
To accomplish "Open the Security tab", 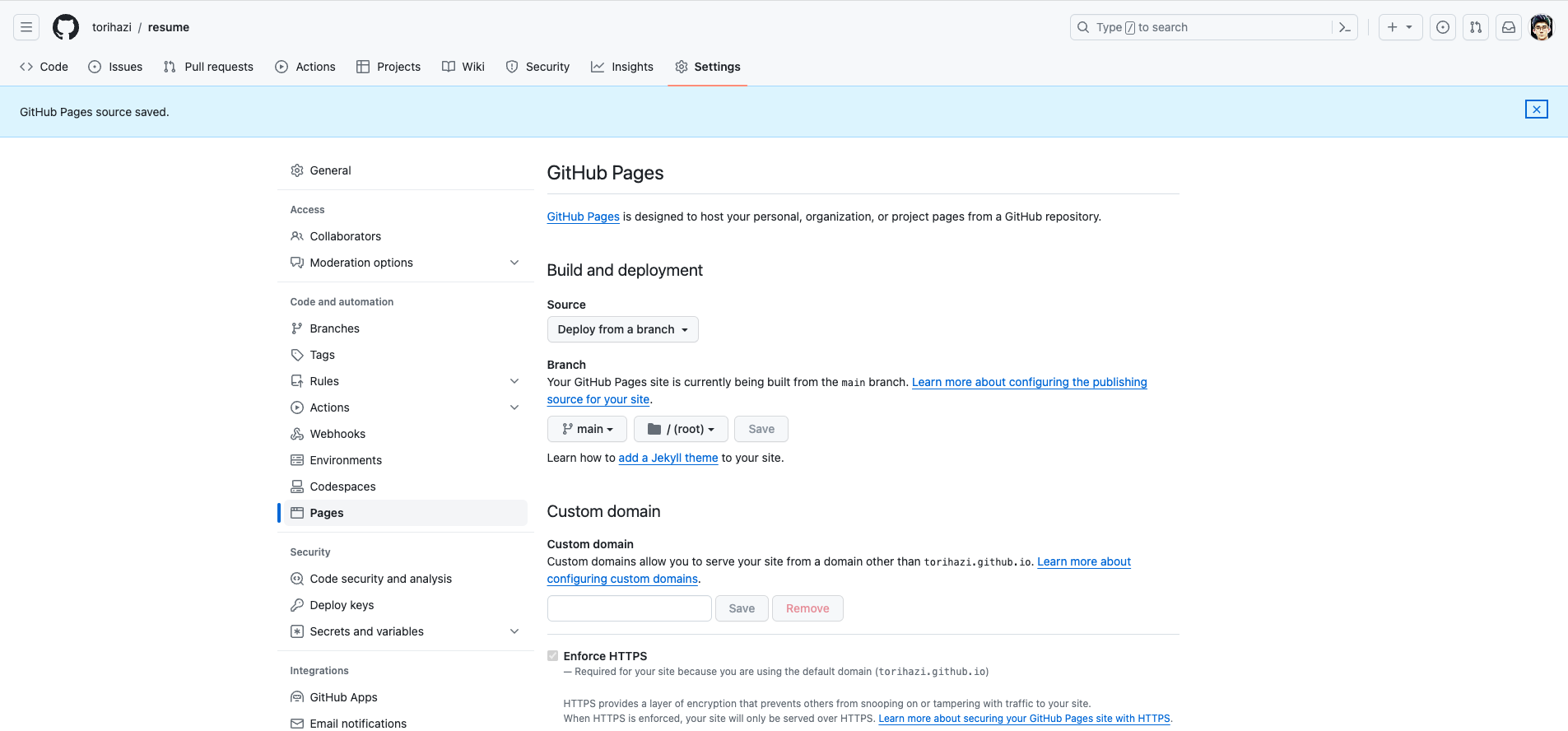I will 537,67.
